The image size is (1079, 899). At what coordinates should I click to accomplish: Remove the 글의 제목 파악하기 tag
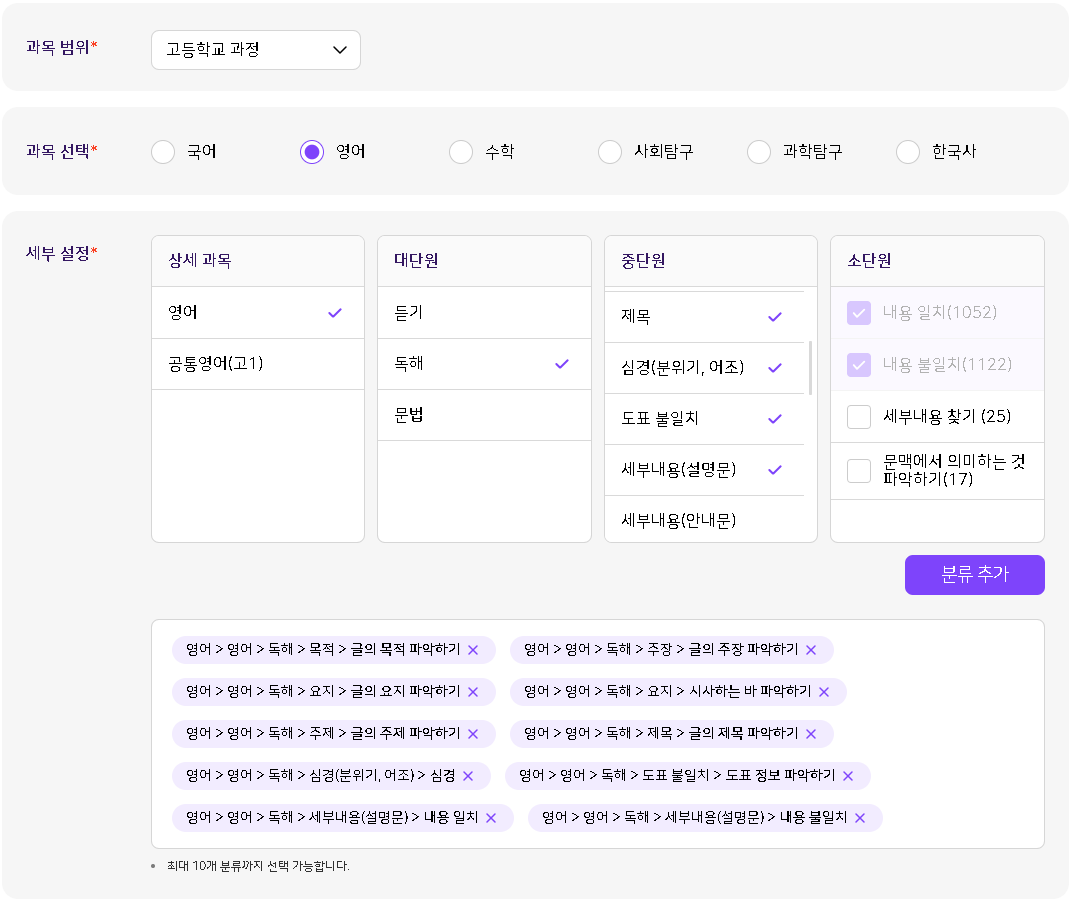(x=811, y=734)
